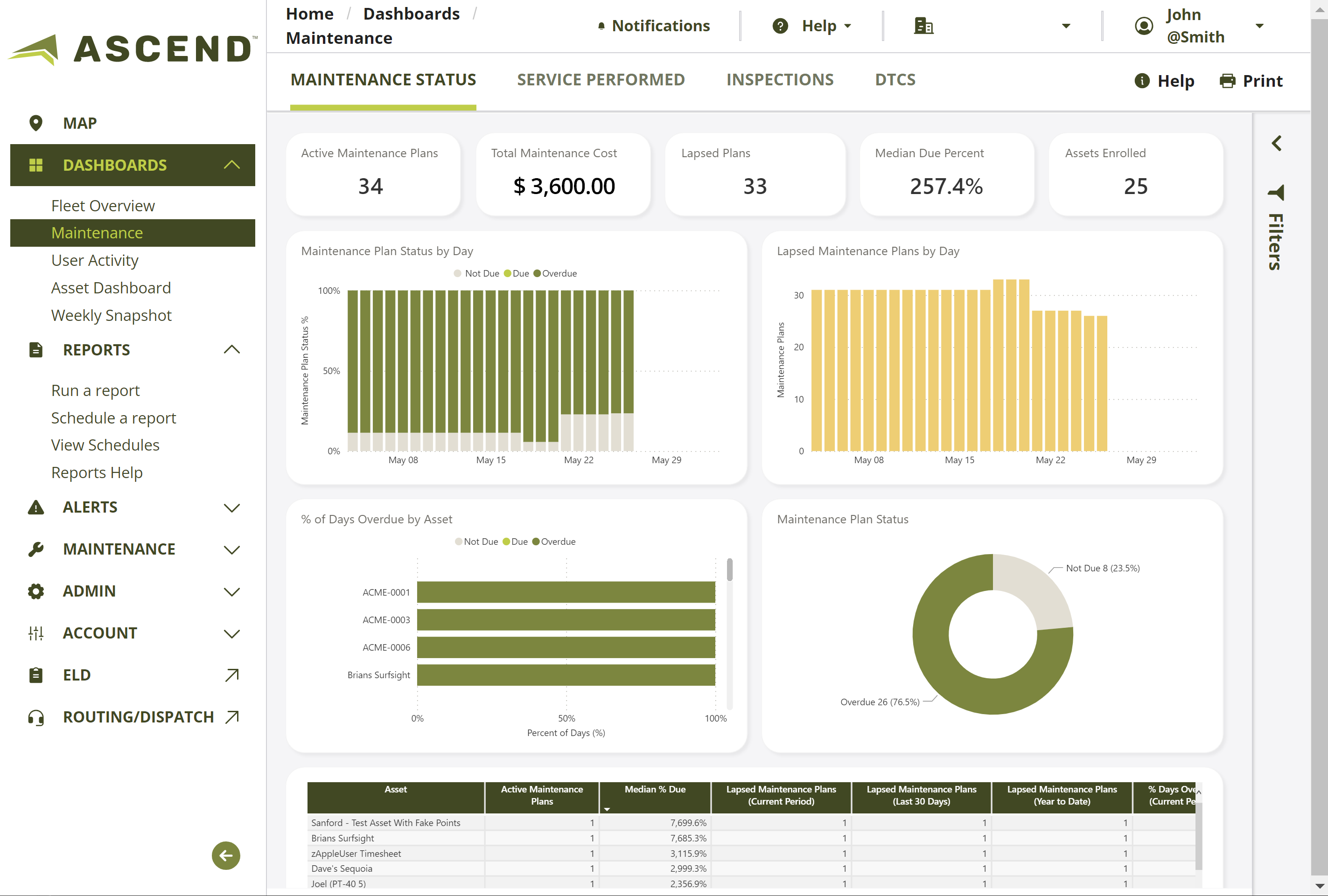Toggle Not Due legend in Days Overdue chart

pos(476,542)
